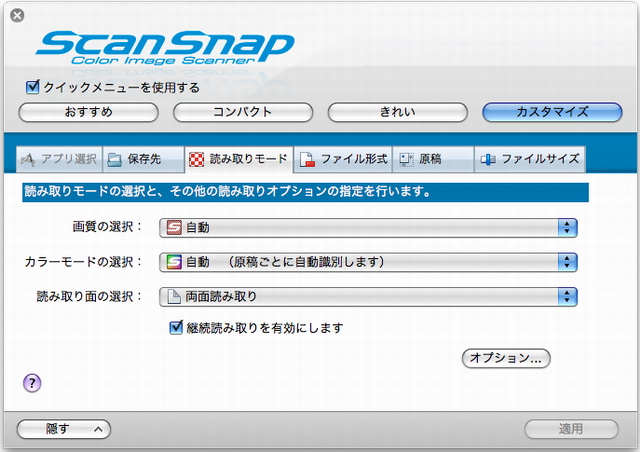
Task: Click the blue description banner text
Action: (x=227, y=191)
